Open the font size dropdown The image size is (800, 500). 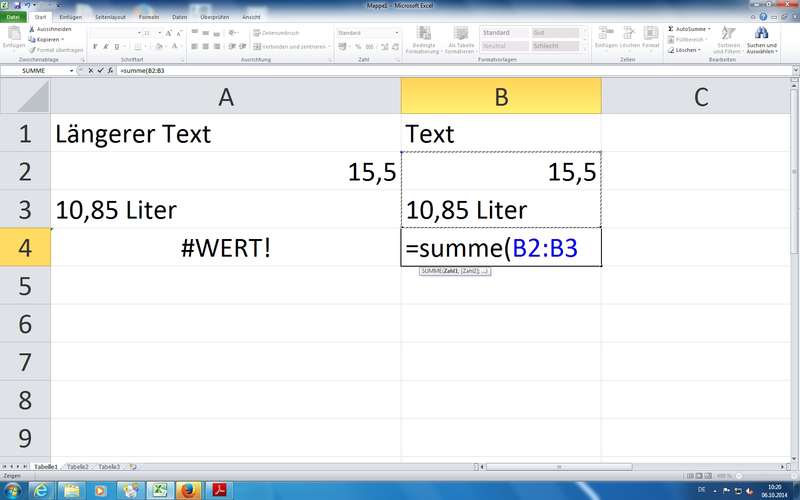(159, 33)
